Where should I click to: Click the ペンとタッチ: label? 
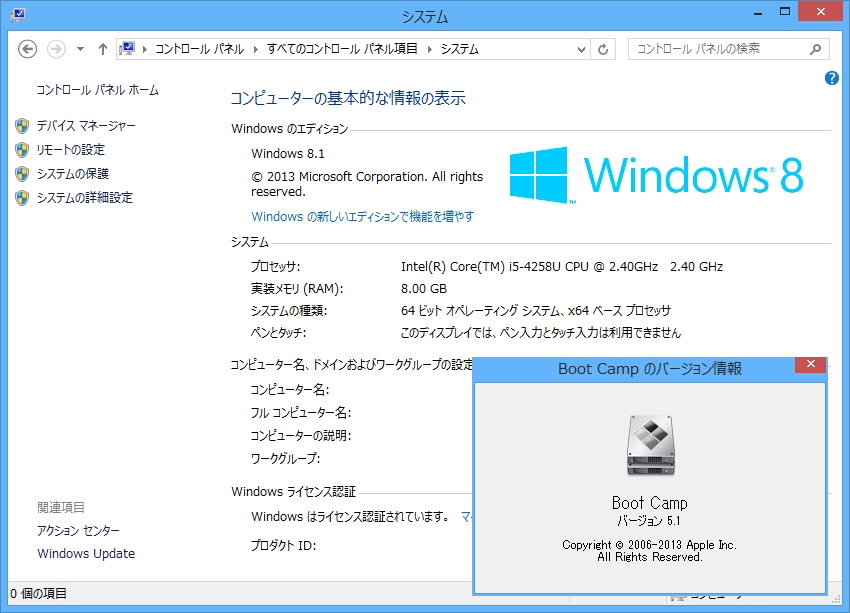pyautogui.click(x=278, y=332)
